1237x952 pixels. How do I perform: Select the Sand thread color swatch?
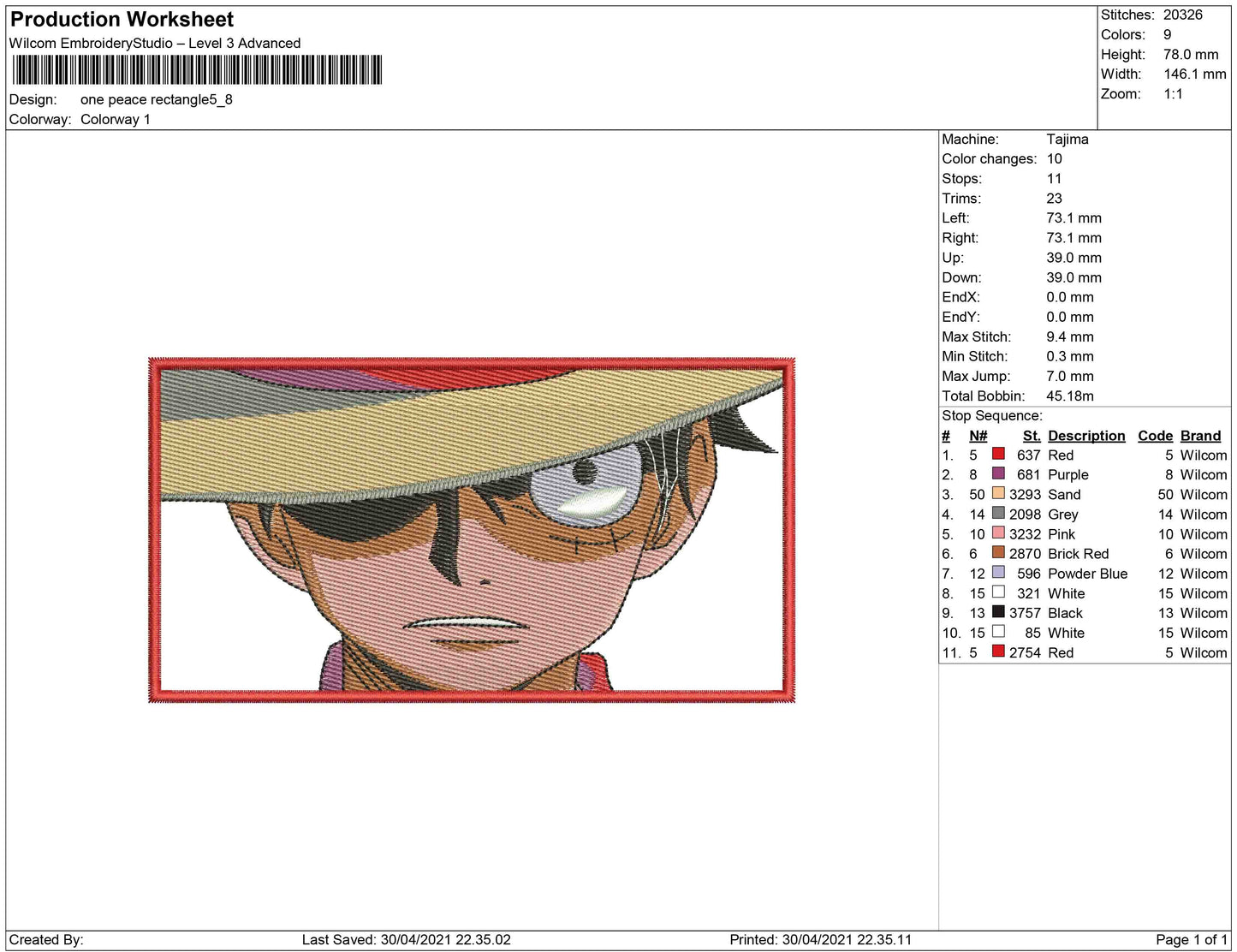(x=998, y=493)
